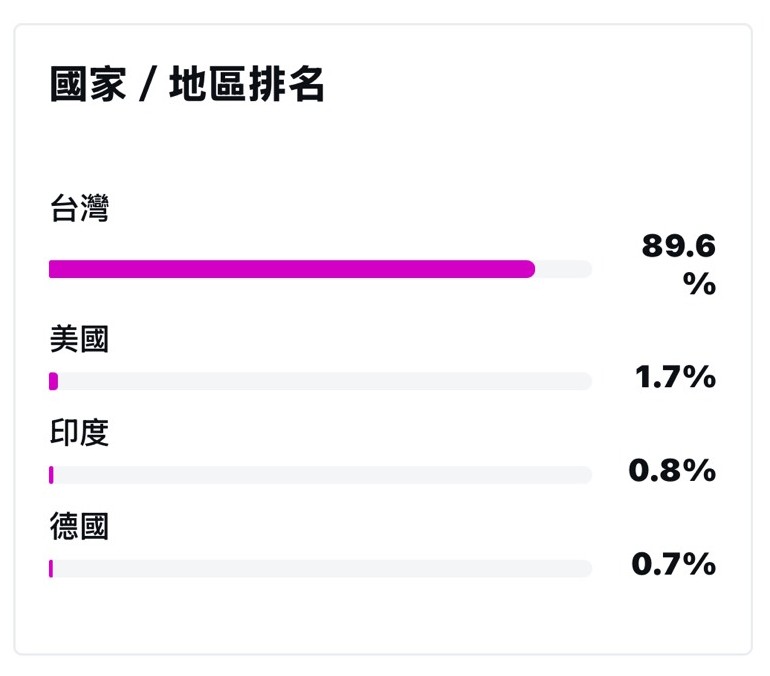Click the 0.8% value
This screenshot has width=770, height=676.
point(672,470)
